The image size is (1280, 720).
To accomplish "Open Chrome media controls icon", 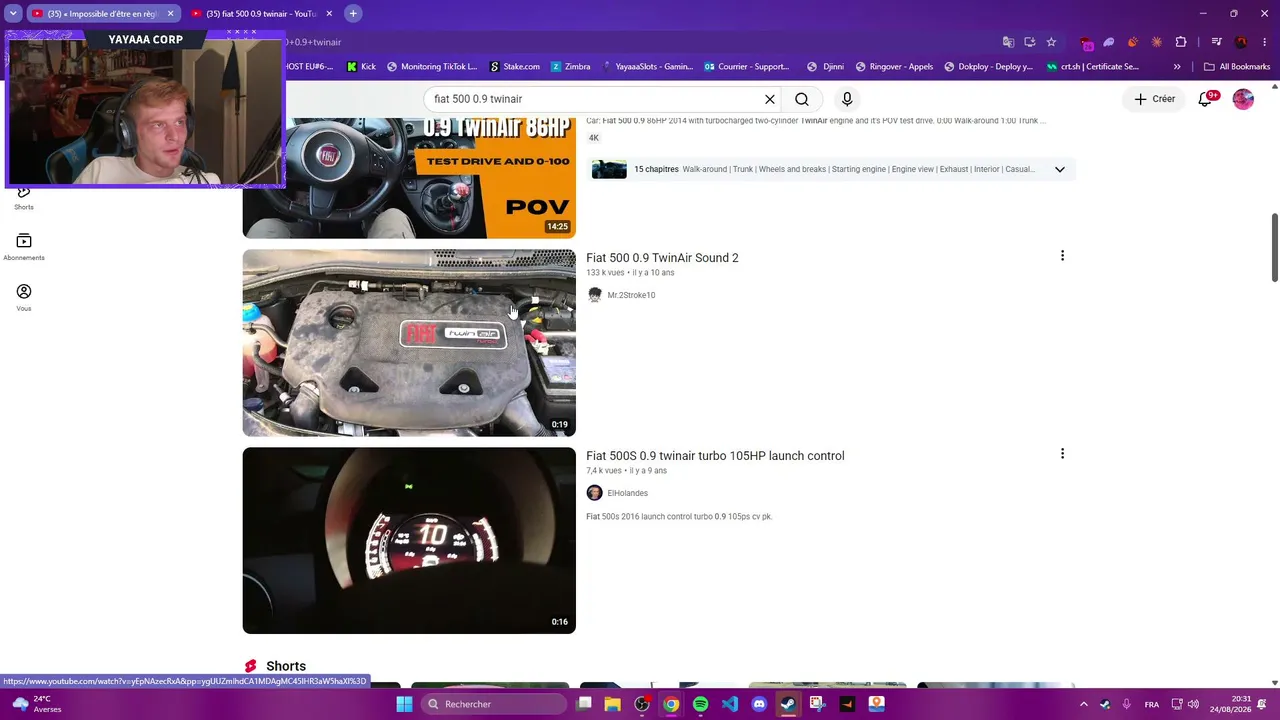I will (x=1216, y=42).
